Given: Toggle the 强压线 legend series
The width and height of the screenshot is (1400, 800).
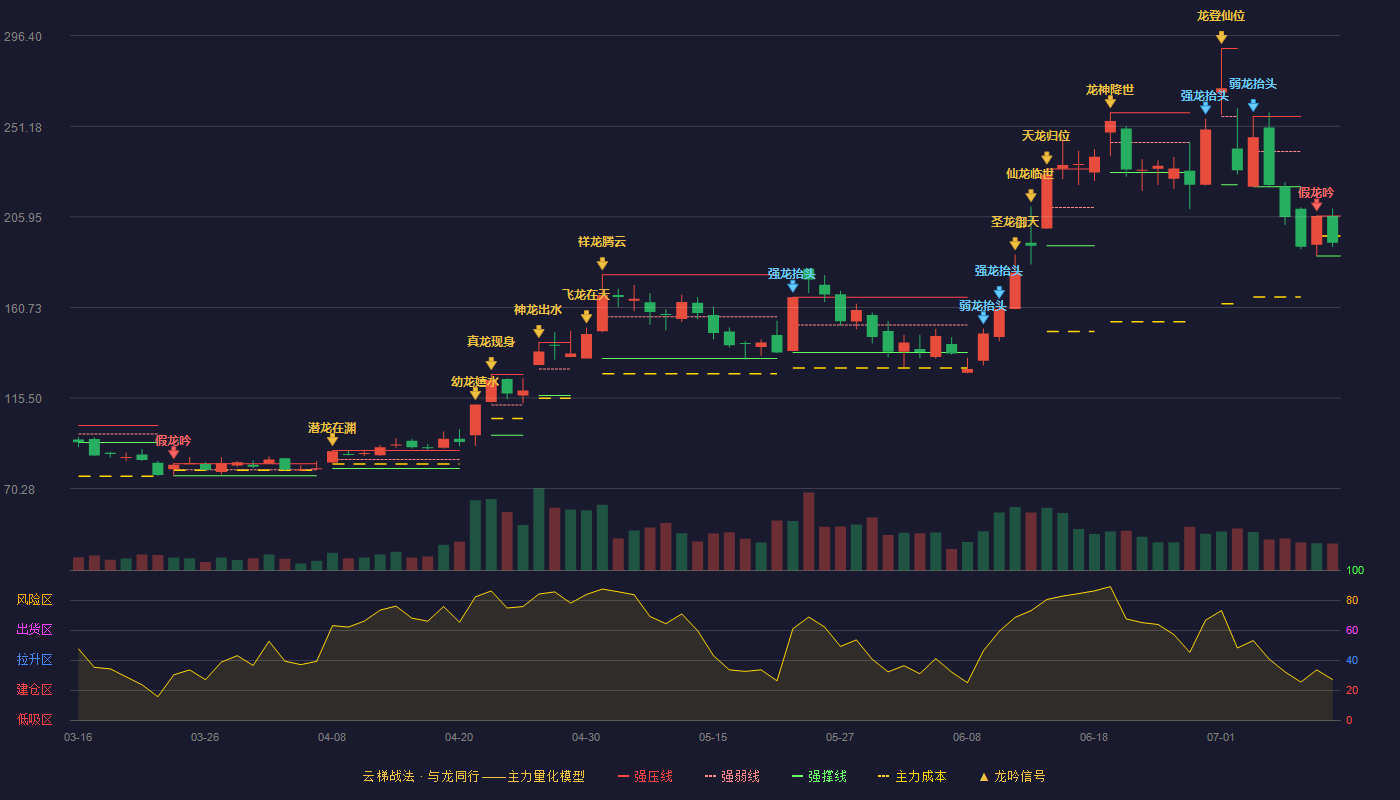Looking at the screenshot, I should point(645,776).
